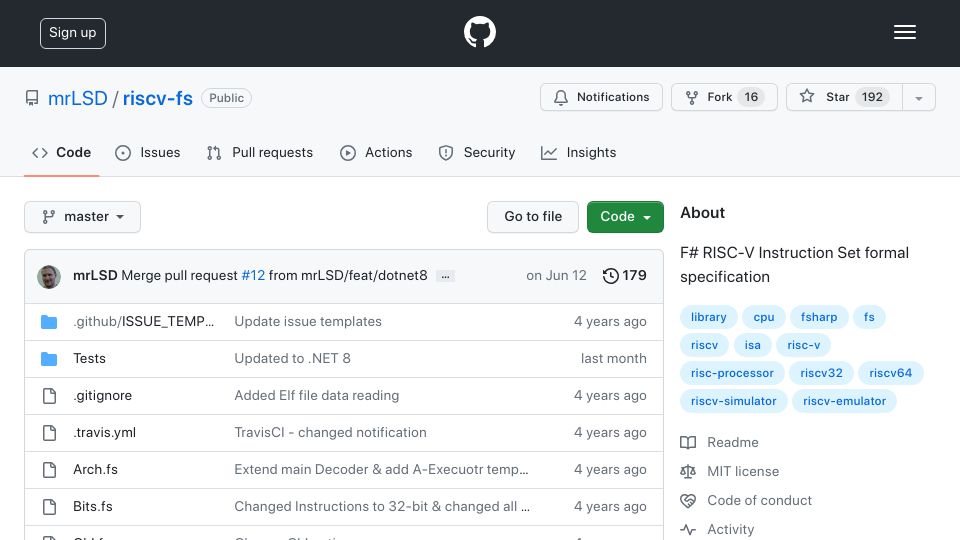Select the library topic tag
The height and width of the screenshot is (540, 960).
coord(708,317)
